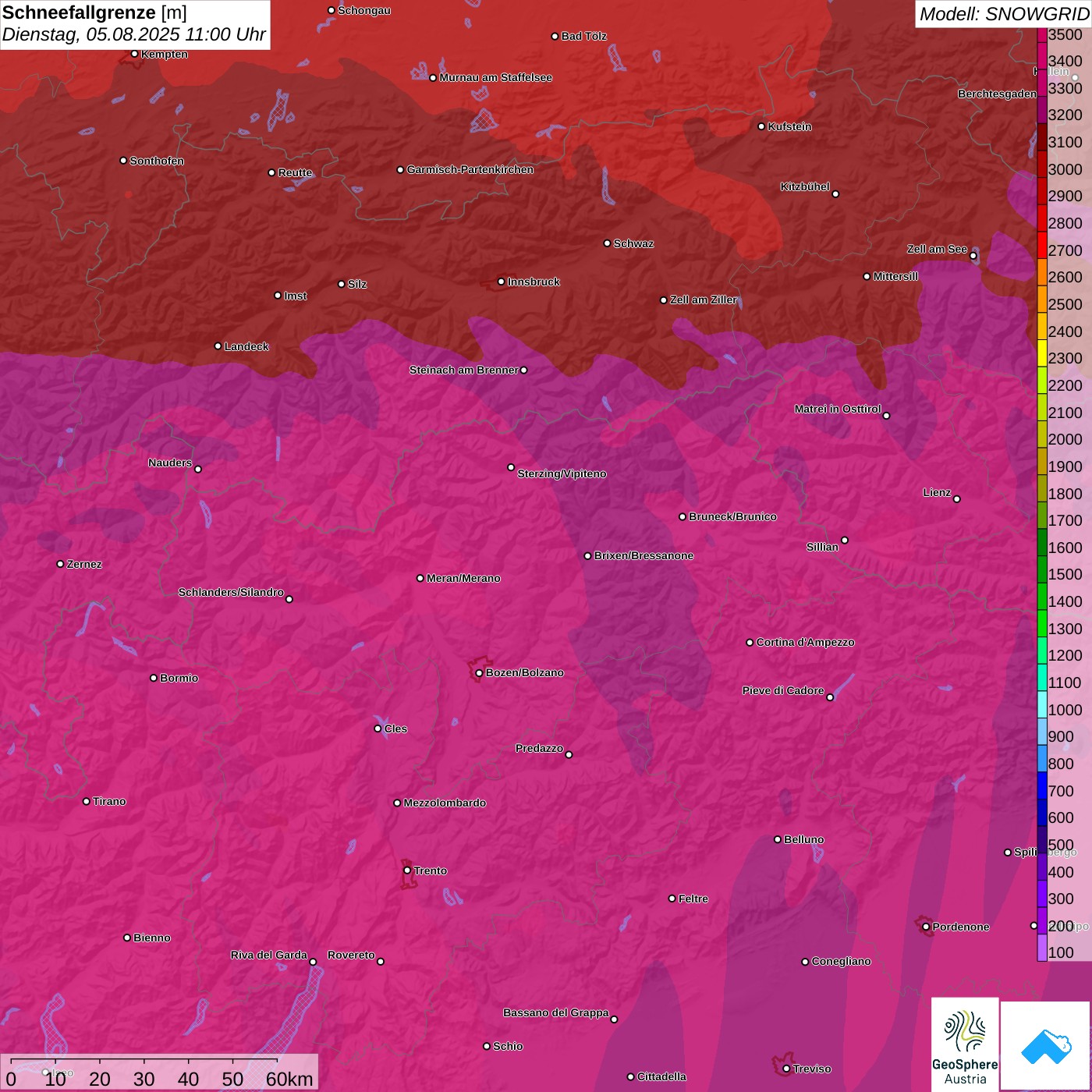This screenshot has height=1092, width=1092.
Task: Click the 'Mittersill' label
Action: pos(895,276)
